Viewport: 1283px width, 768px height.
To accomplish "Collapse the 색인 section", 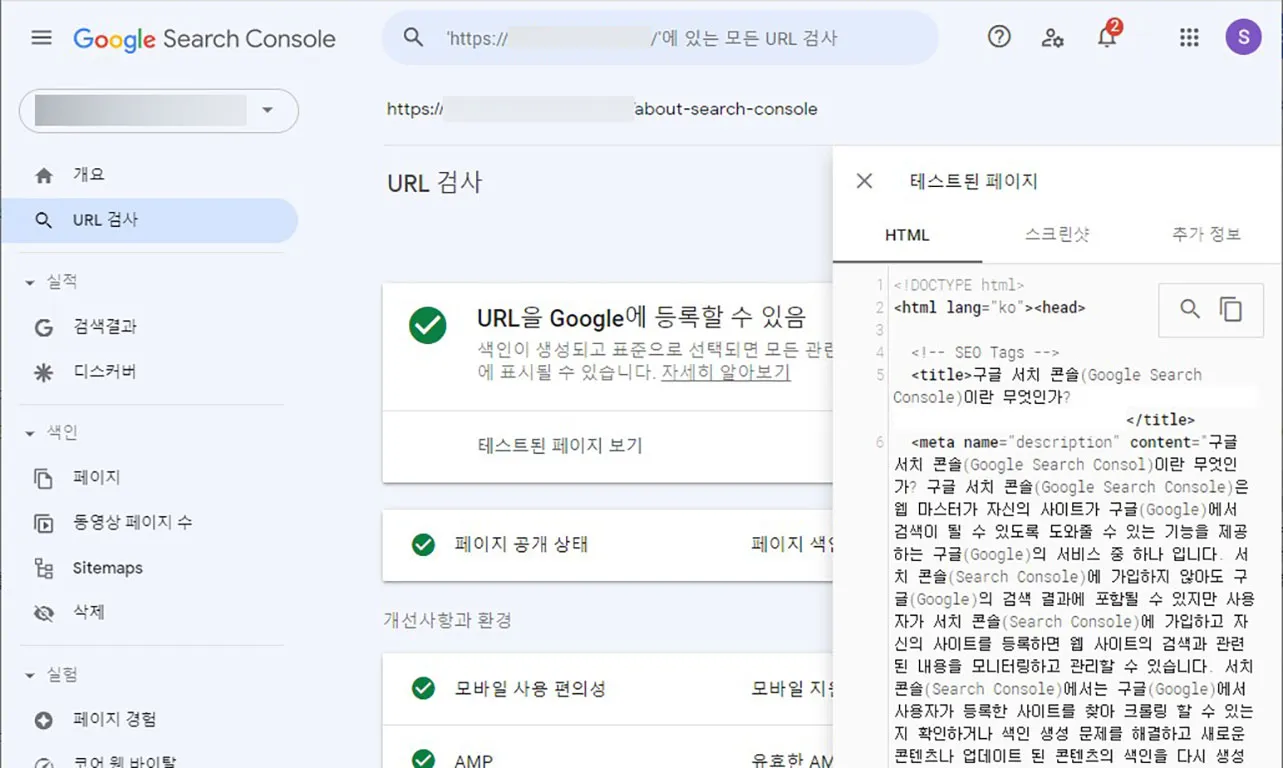I will click(x=30, y=434).
